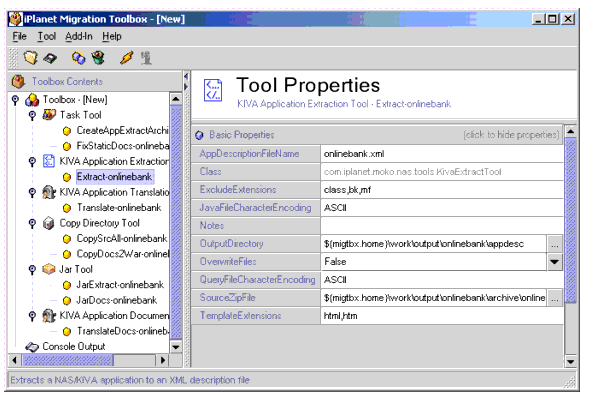Open the Help menu
Image resolution: width=601 pixels, height=395 pixels.
[x=112, y=36]
